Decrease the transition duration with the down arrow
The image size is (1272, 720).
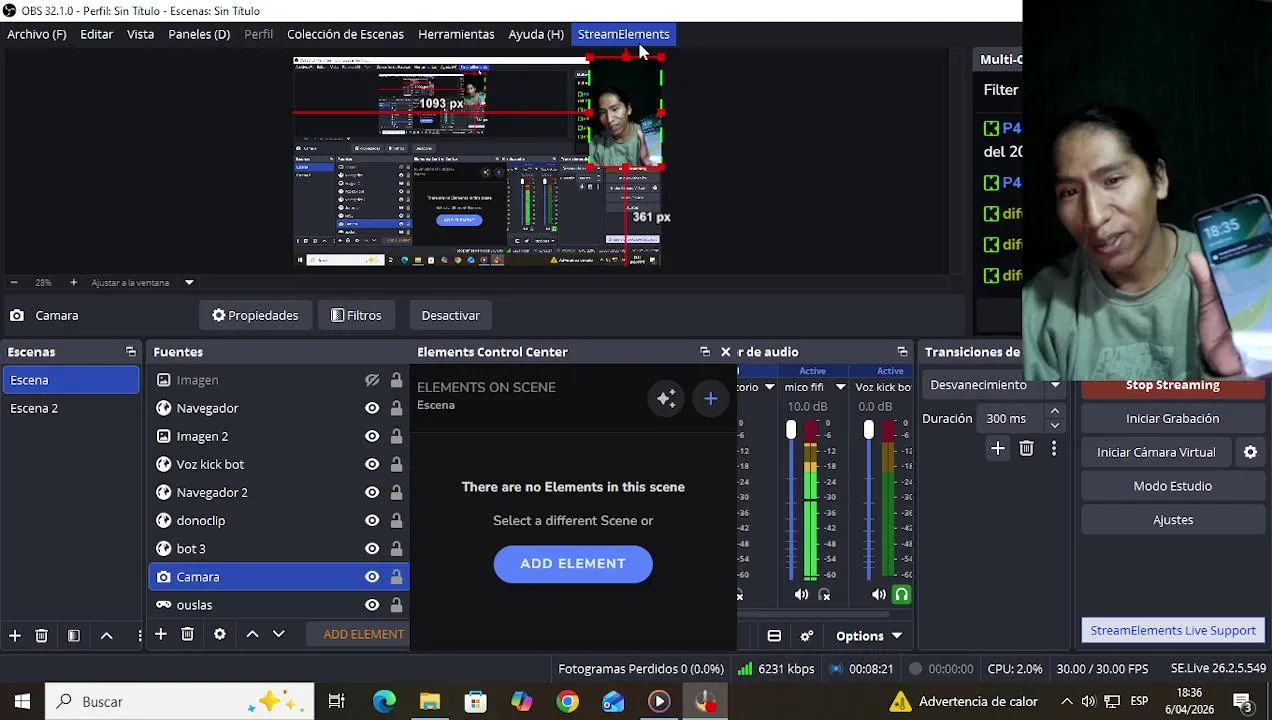(1054, 425)
